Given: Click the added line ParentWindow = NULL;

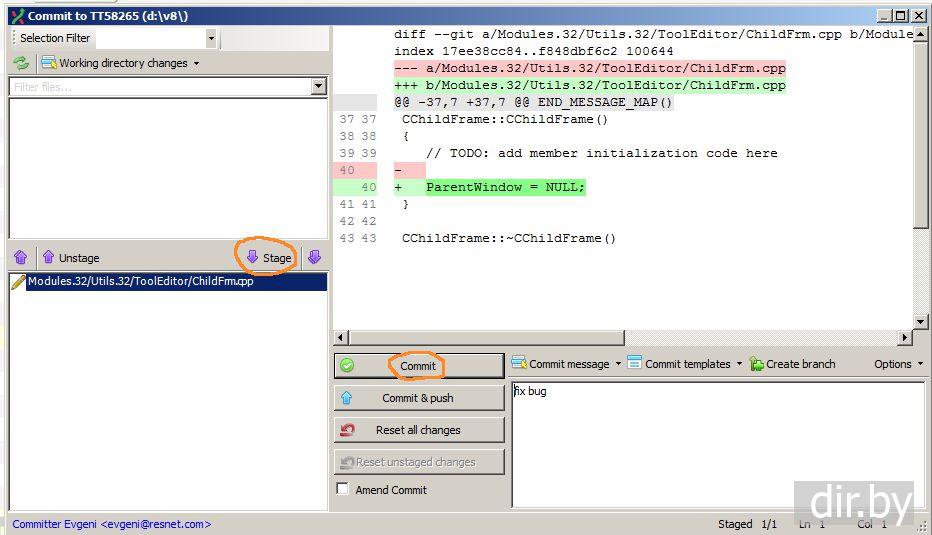Looking at the screenshot, I should pos(505,187).
